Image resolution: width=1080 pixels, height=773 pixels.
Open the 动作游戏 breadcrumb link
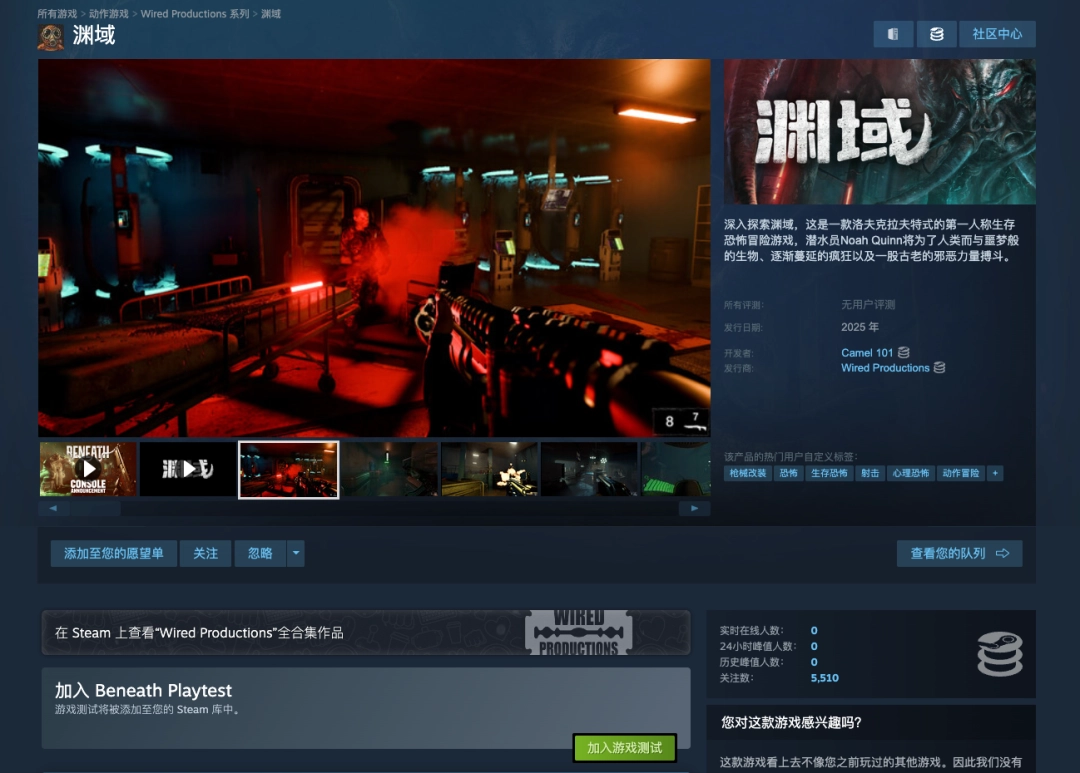tap(108, 14)
